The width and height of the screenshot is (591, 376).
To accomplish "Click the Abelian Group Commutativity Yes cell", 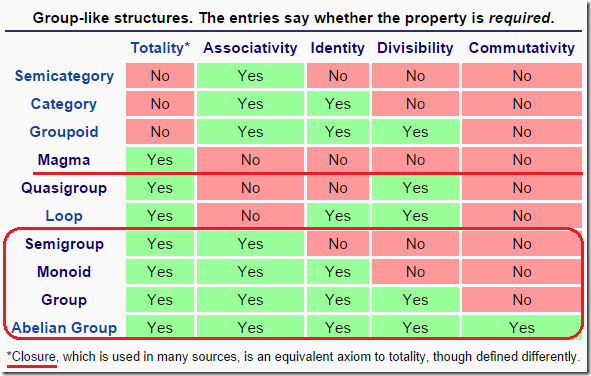I will 522,326.
